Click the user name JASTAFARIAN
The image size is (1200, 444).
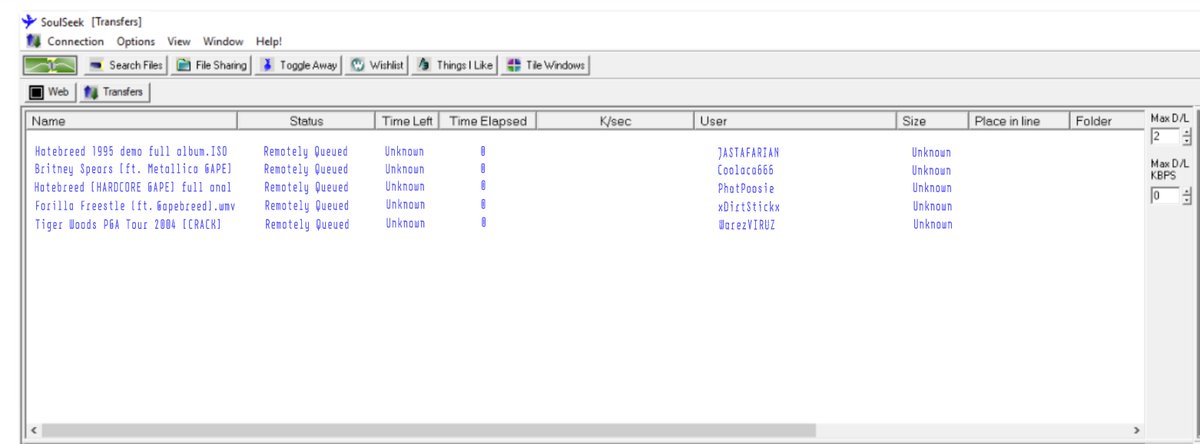click(x=748, y=153)
